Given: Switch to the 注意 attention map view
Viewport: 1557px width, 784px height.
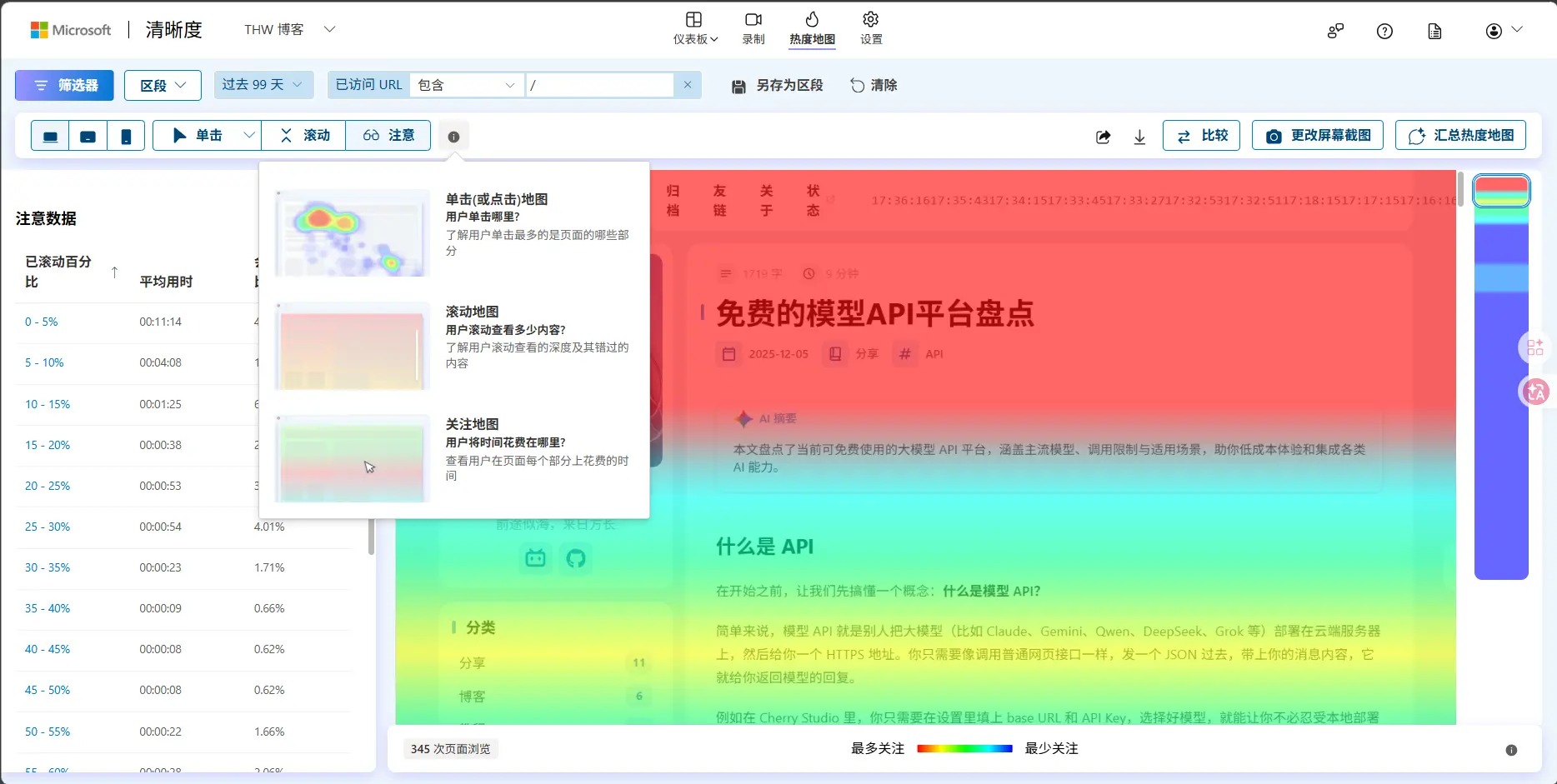Looking at the screenshot, I should tap(388, 135).
